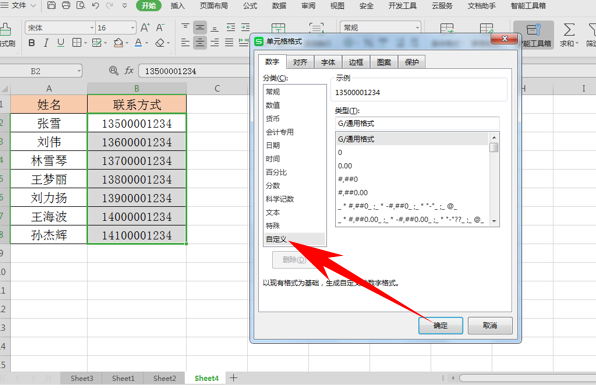This screenshot has height=388, width=596.
Task: Switch to the Pattern tab in dialog
Action: click(x=384, y=62)
